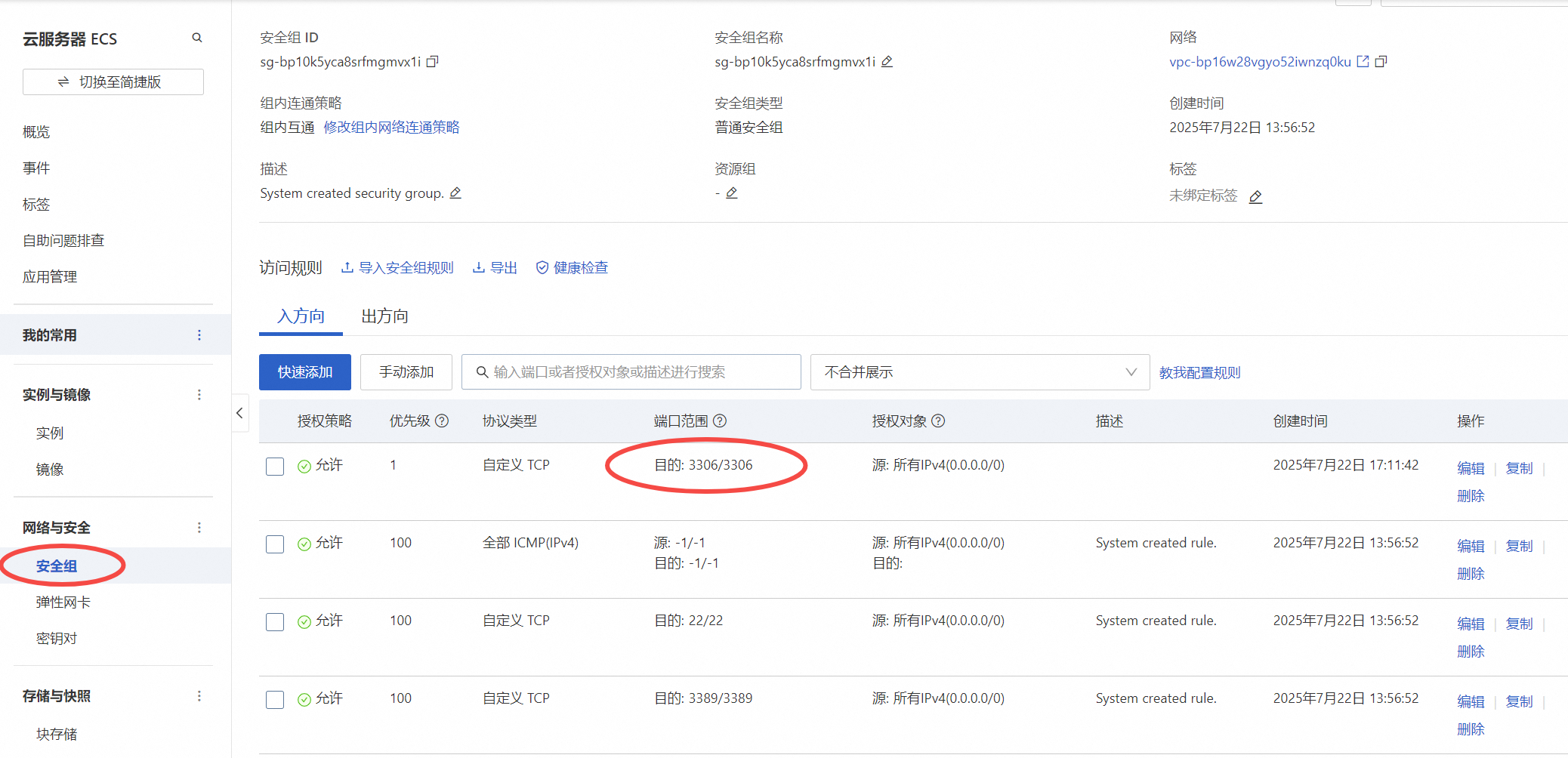Delete the port 3389 rule
Image resolution: width=1568 pixels, height=758 pixels.
pyautogui.click(x=1471, y=729)
